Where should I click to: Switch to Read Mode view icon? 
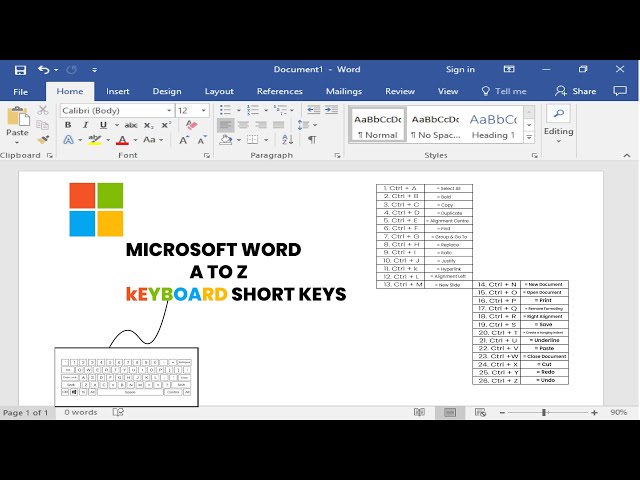(x=420, y=412)
